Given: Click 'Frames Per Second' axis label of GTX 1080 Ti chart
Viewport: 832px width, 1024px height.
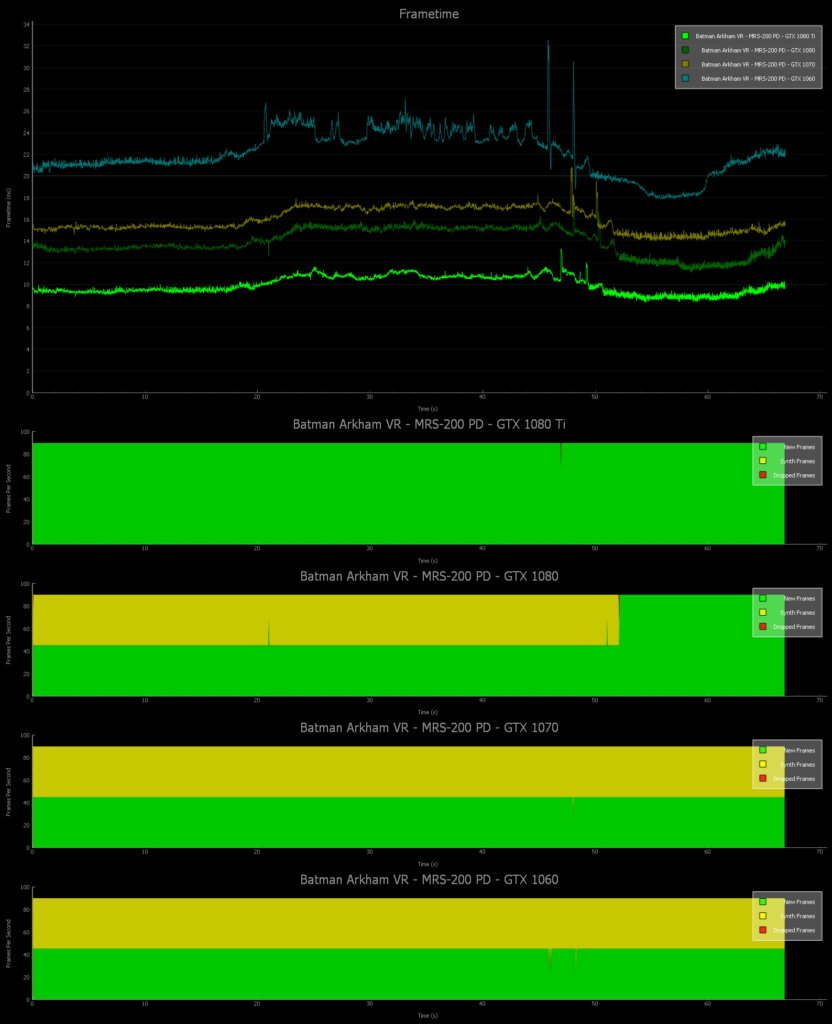Looking at the screenshot, I should click(x=8, y=488).
